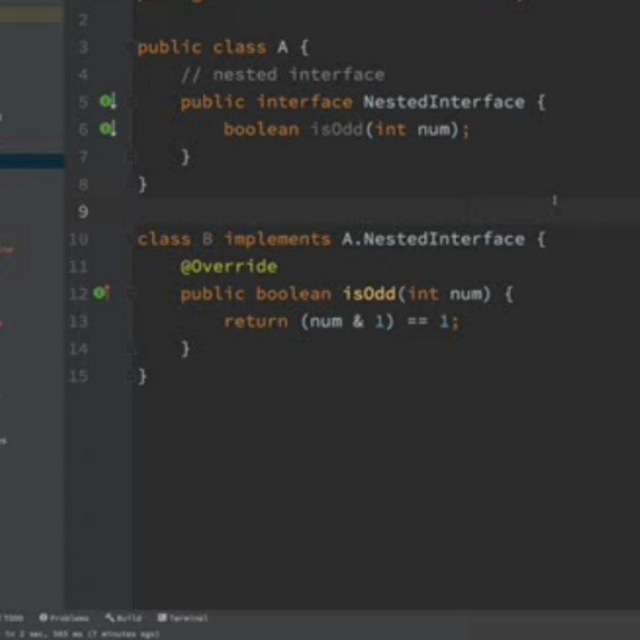Image resolution: width=640 pixels, height=640 pixels.
Task: Click the fold end marker on line 15
Action: click(131, 376)
